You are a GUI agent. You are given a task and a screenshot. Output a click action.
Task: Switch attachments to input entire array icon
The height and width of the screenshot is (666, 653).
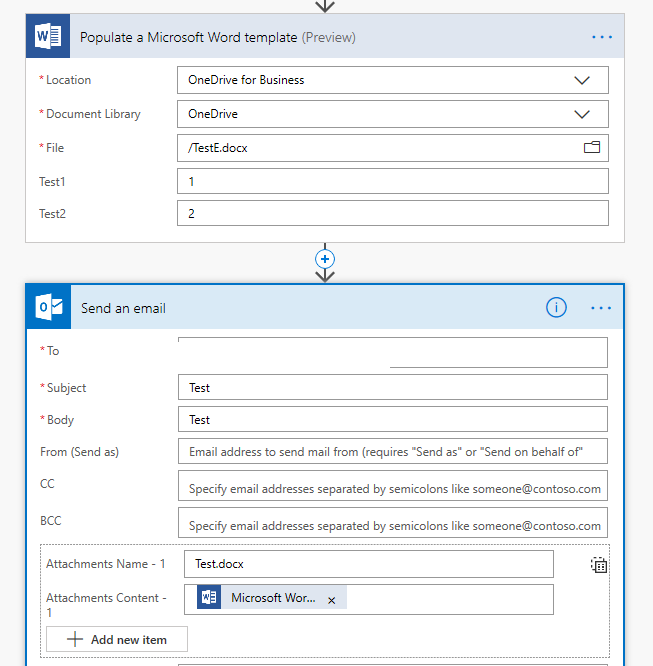click(x=599, y=565)
